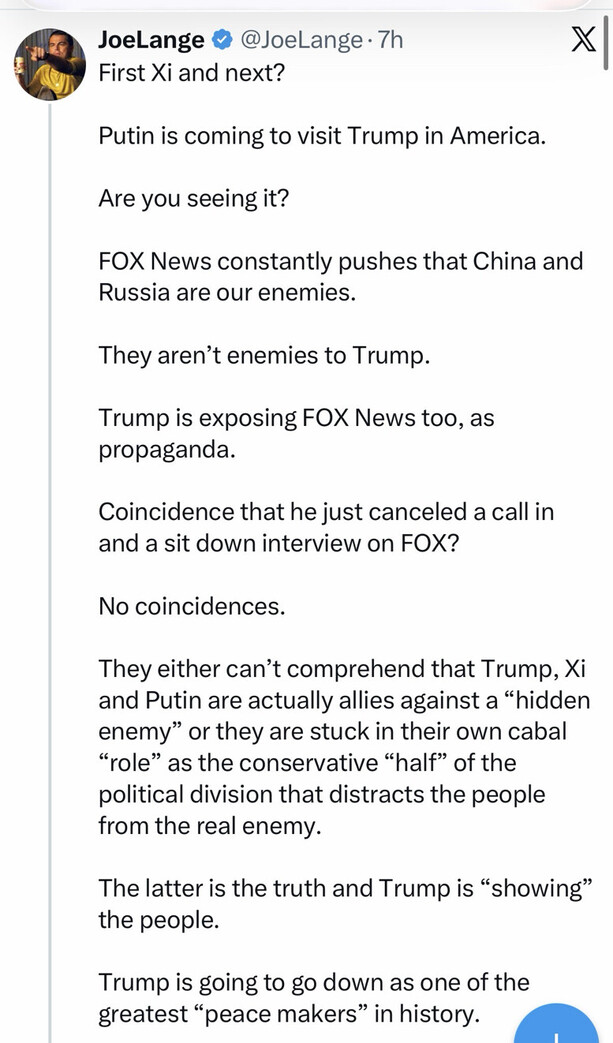Click "The latter is the truth" paragraph

[x=345, y=904]
